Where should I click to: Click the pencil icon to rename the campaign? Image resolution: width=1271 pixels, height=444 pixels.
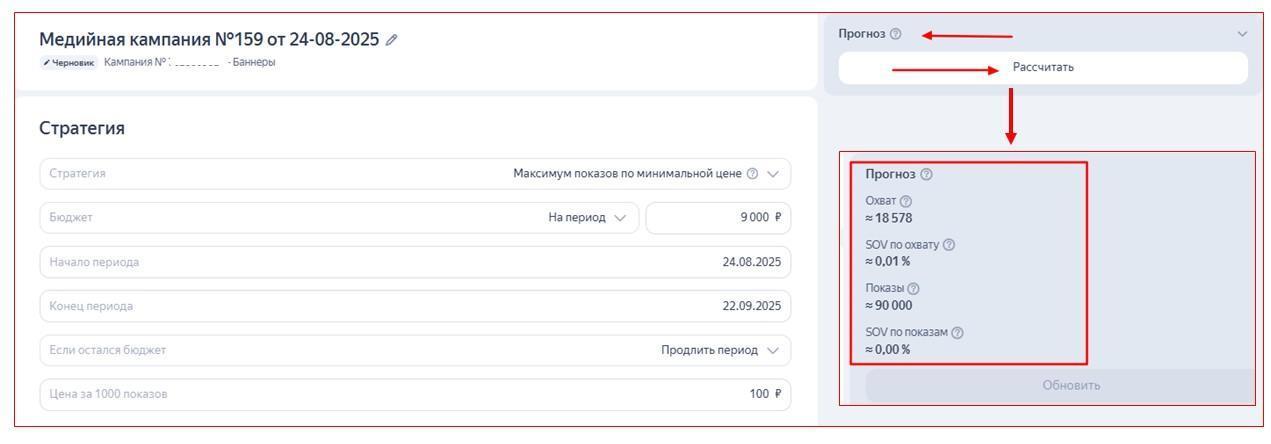[393, 40]
